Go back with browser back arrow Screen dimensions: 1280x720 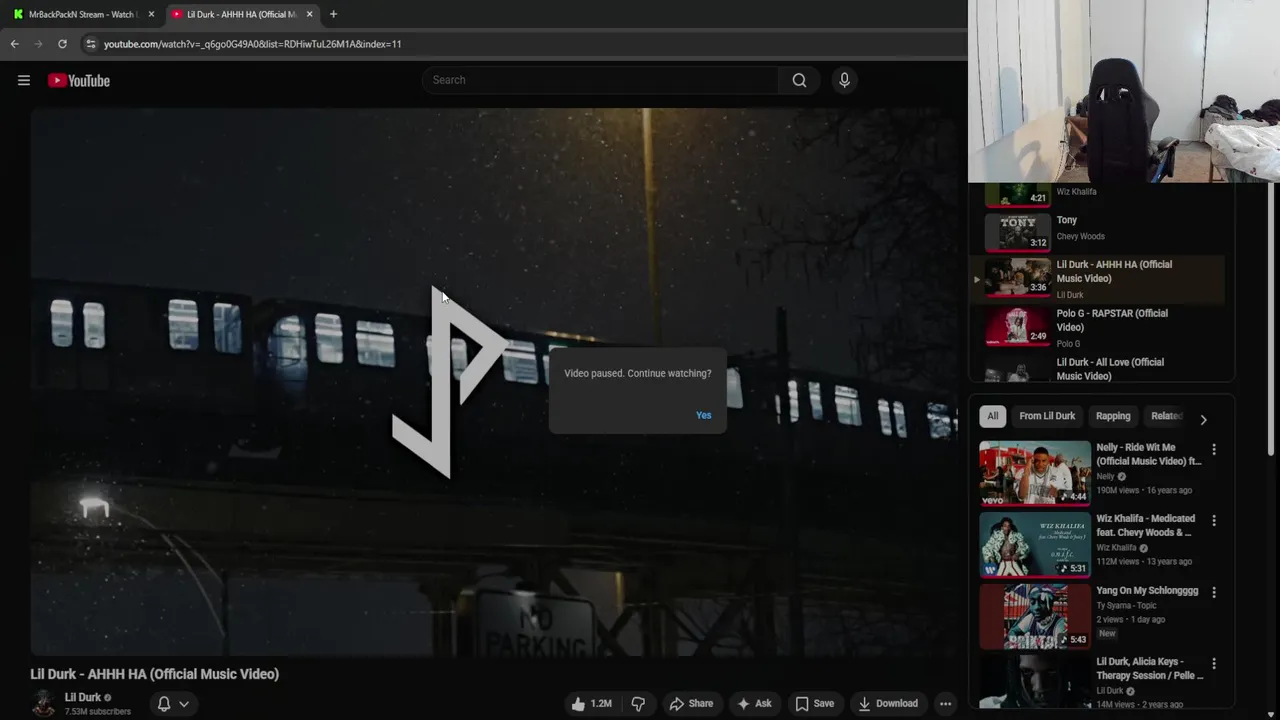click(x=14, y=44)
